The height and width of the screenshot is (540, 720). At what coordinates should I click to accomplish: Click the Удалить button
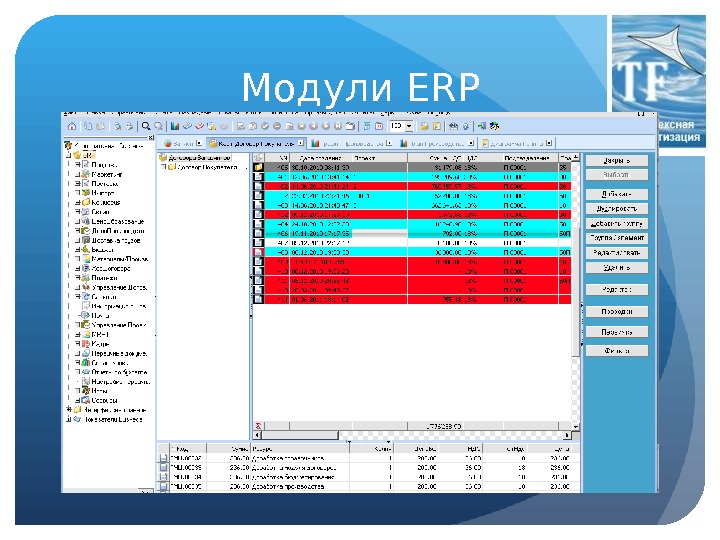pyautogui.click(x=617, y=268)
